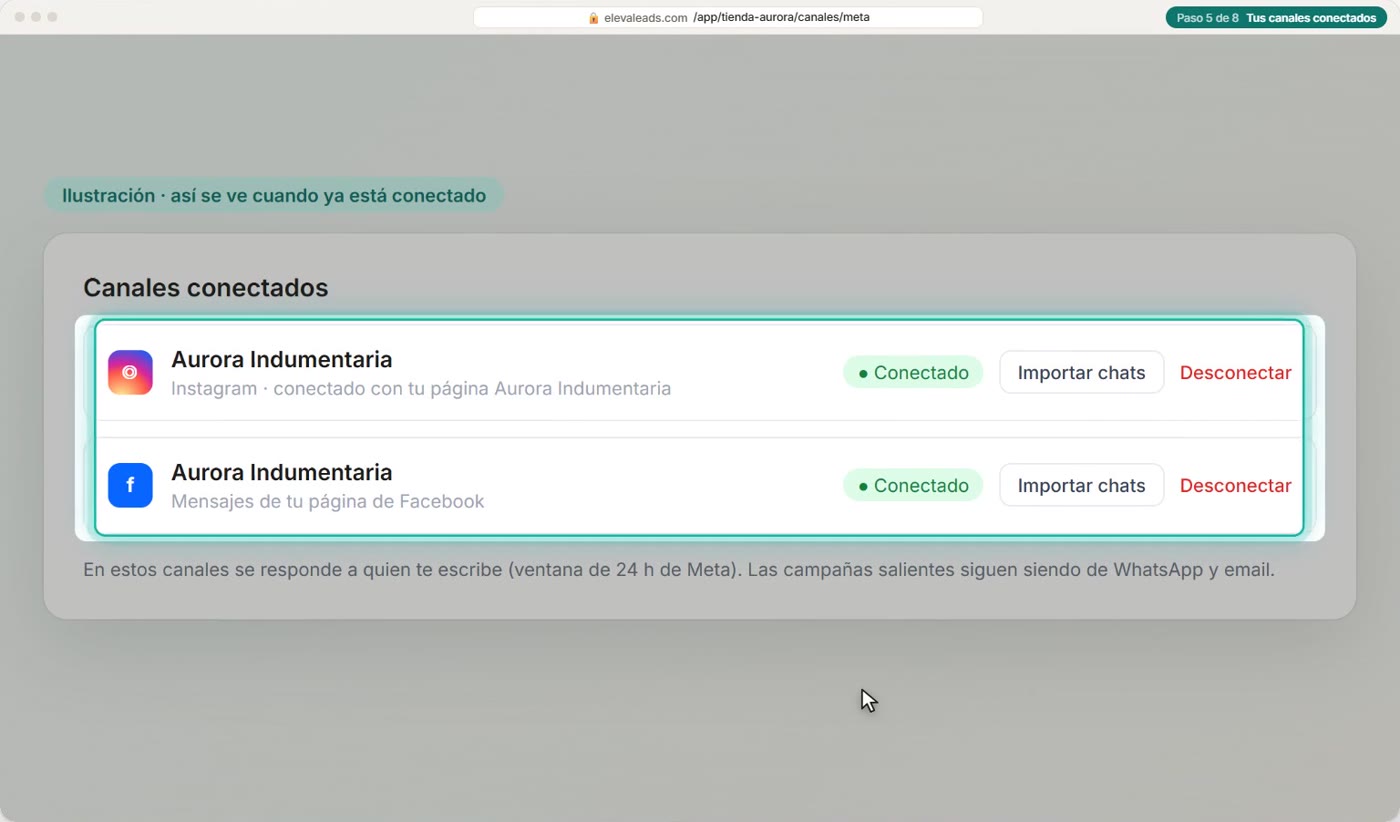Click 'Mensajes de tu página de Facebook' subtitle
1400x822 pixels.
[x=328, y=501]
